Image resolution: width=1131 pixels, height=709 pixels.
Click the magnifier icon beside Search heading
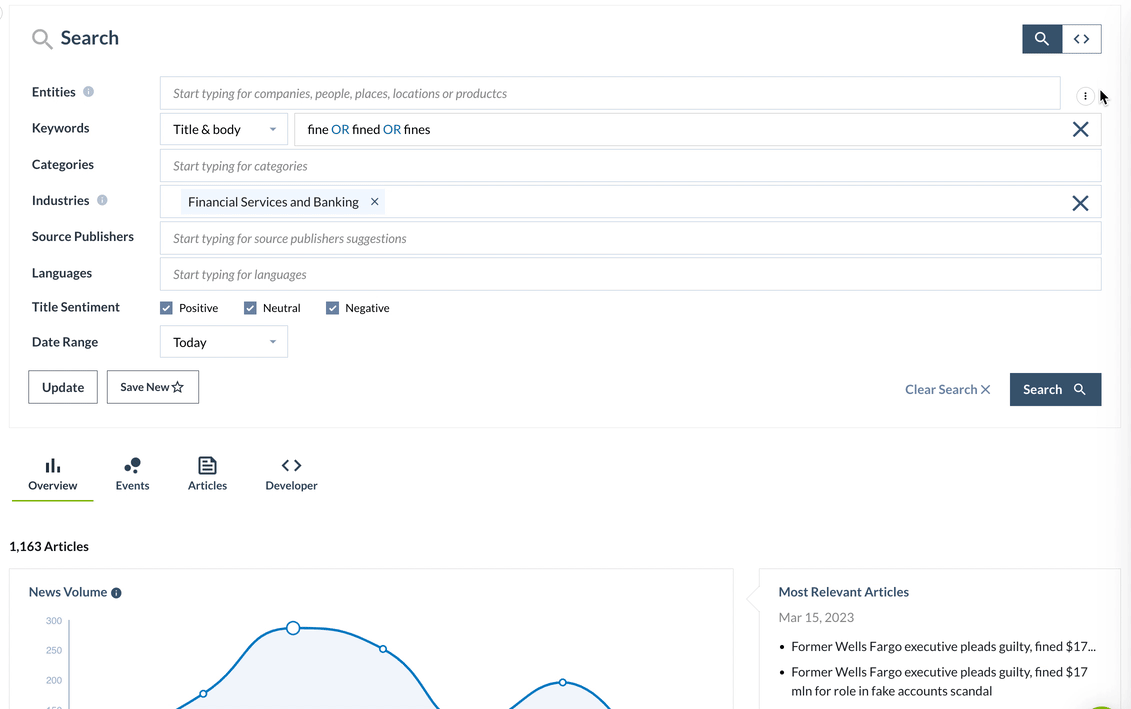[42, 39]
